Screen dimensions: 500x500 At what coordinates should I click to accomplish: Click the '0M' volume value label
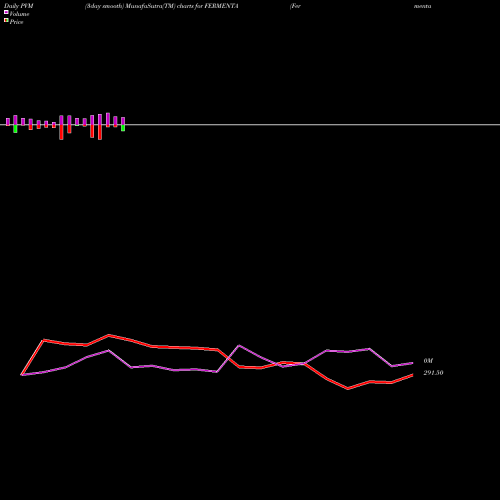pyautogui.click(x=428, y=361)
